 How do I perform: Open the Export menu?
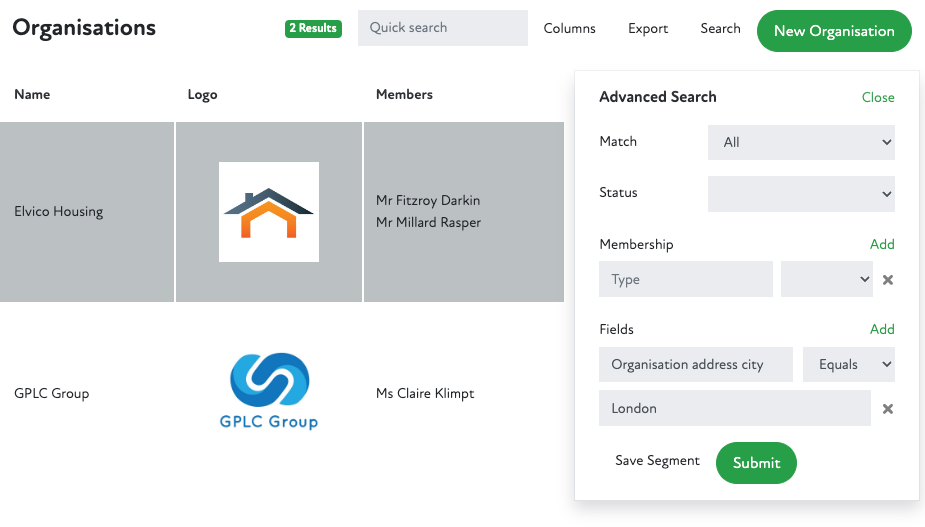click(x=648, y=29)
